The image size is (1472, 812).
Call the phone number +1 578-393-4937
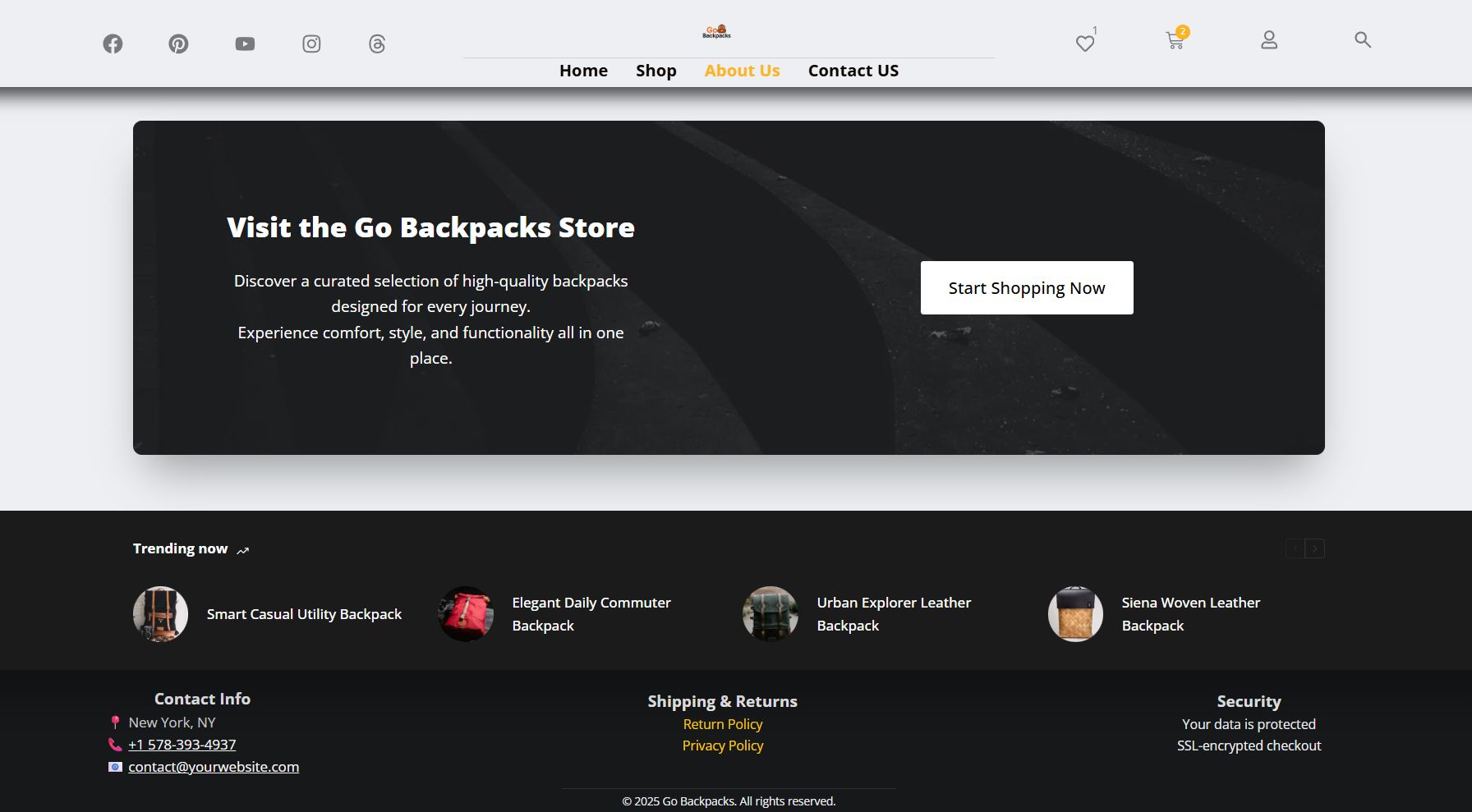(182, 745)
